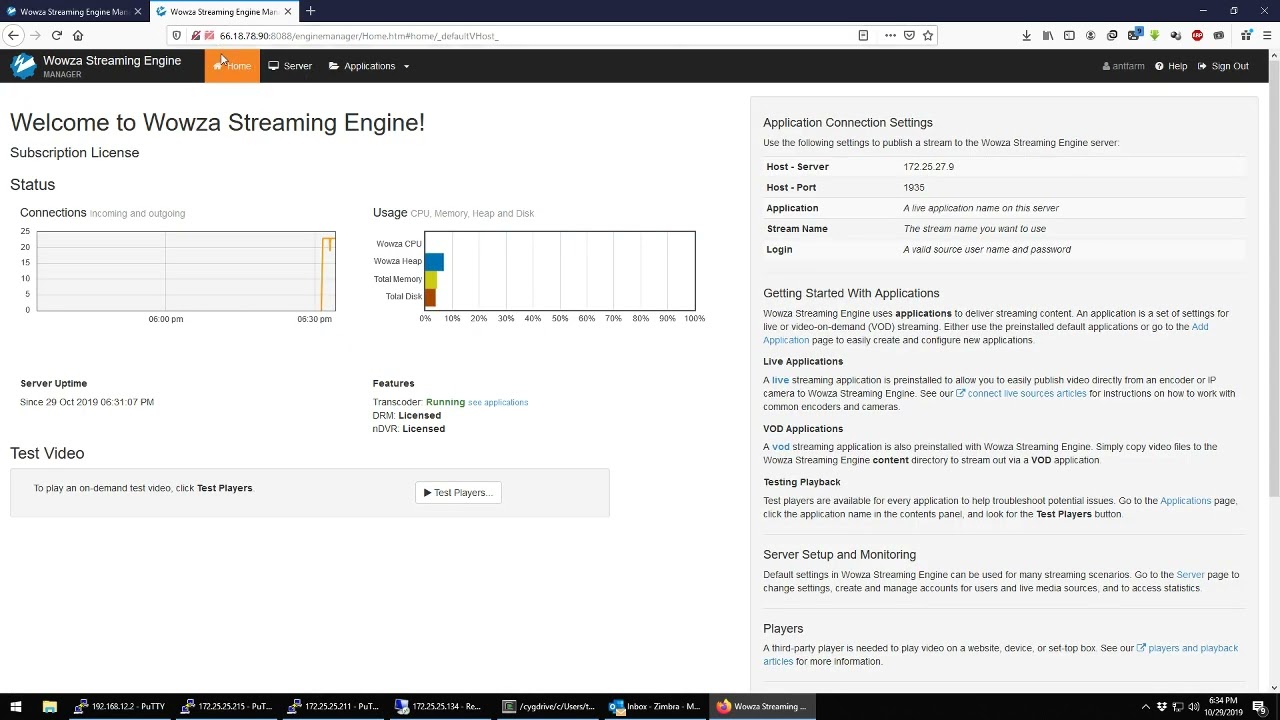Follow the Server page link
Screen dimensions: 1280x720
coord(1190,575)
